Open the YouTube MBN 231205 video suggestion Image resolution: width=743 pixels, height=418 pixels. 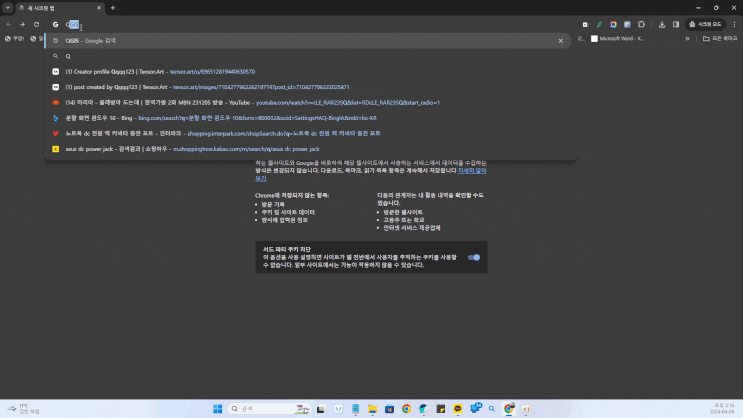[308, 102]
